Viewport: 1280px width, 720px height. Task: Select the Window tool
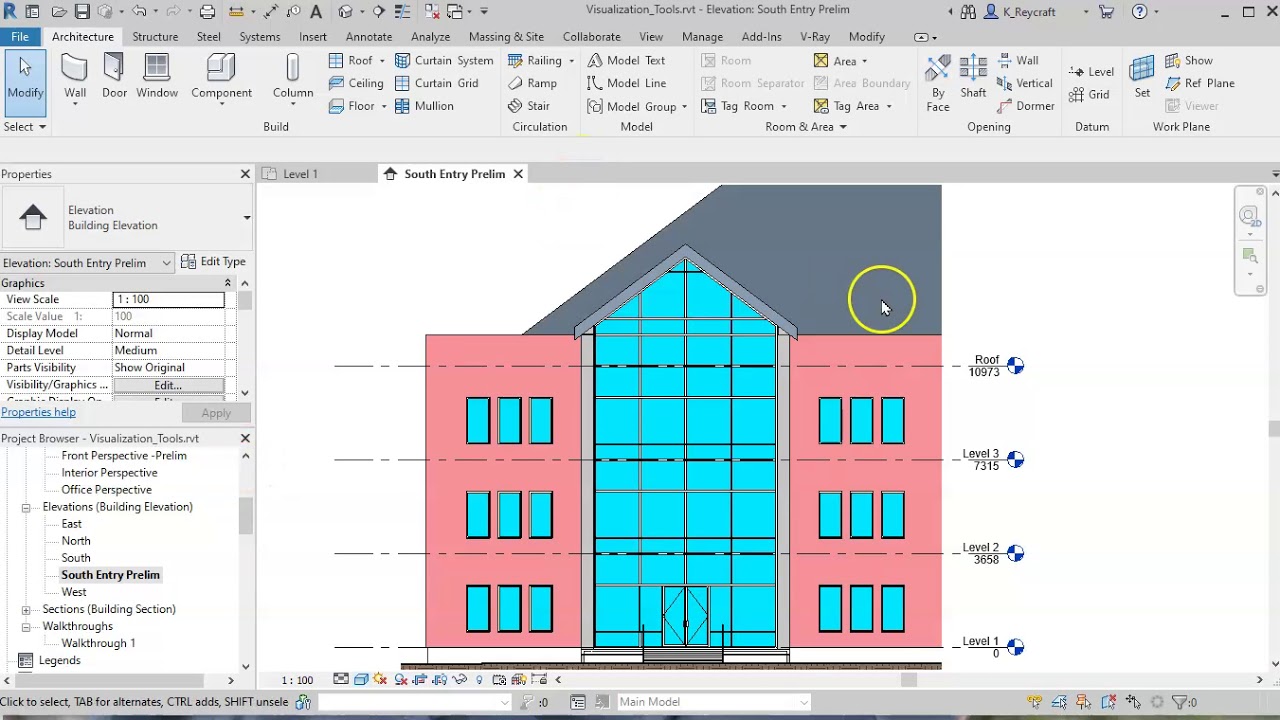tap(157, 78)
